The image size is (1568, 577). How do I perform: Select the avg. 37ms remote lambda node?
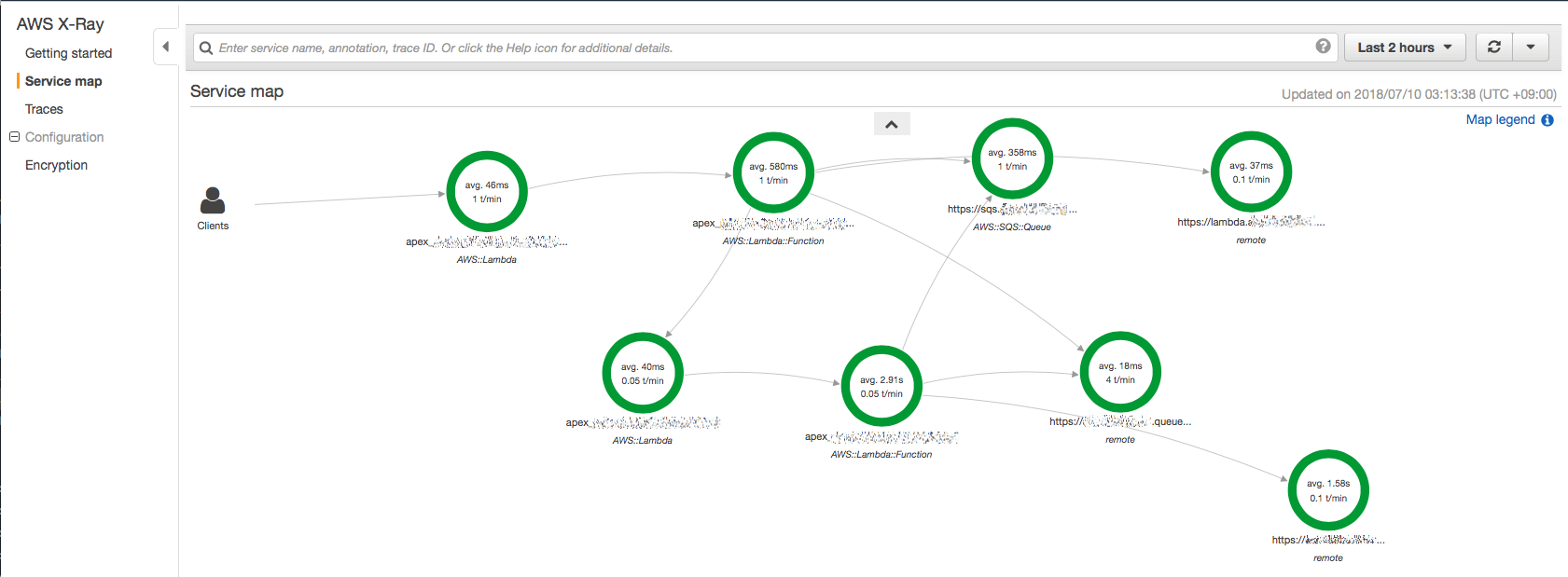1251,172
